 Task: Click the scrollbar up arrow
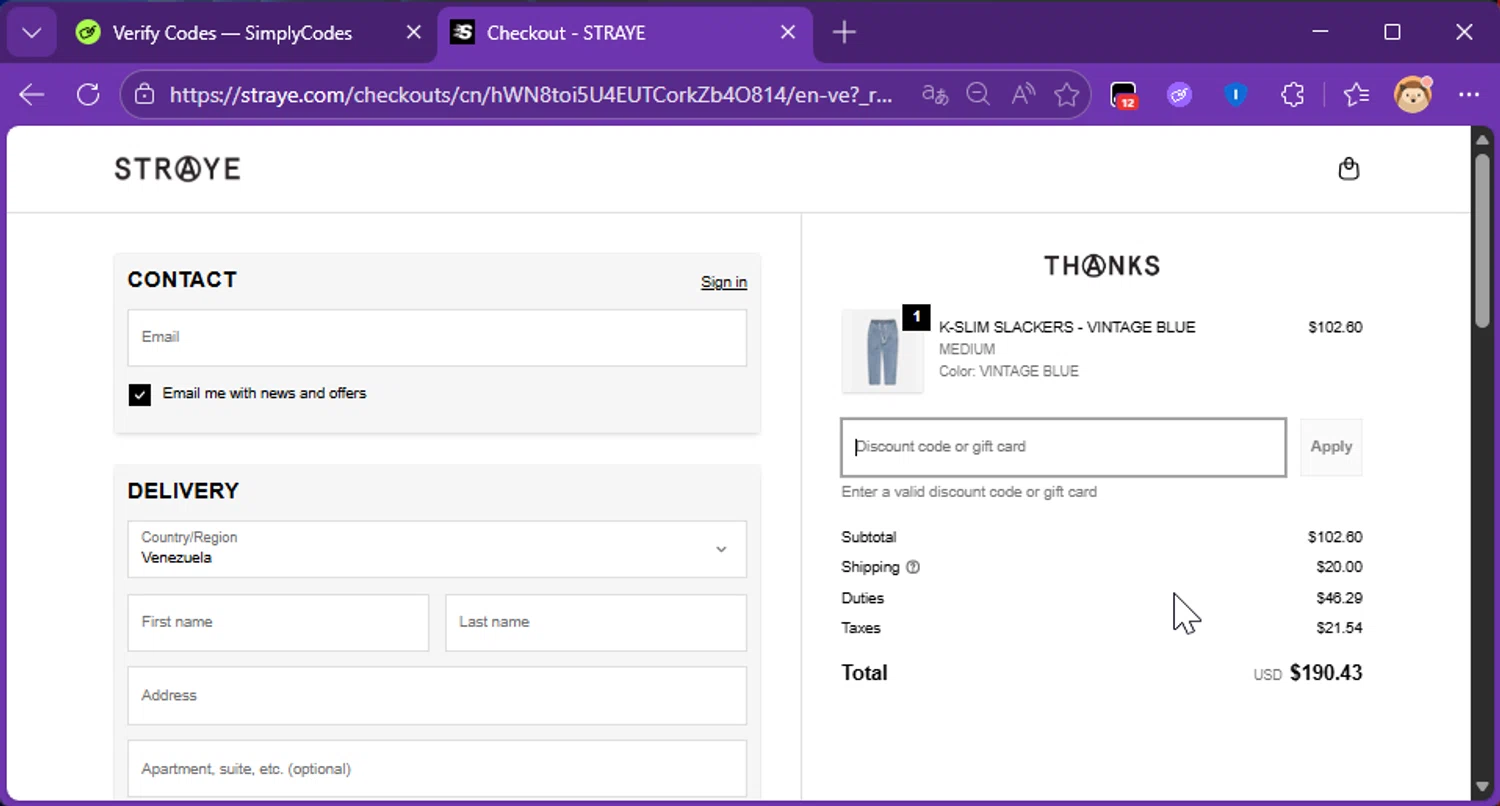pyautogui.click(x=1484, y=138)
